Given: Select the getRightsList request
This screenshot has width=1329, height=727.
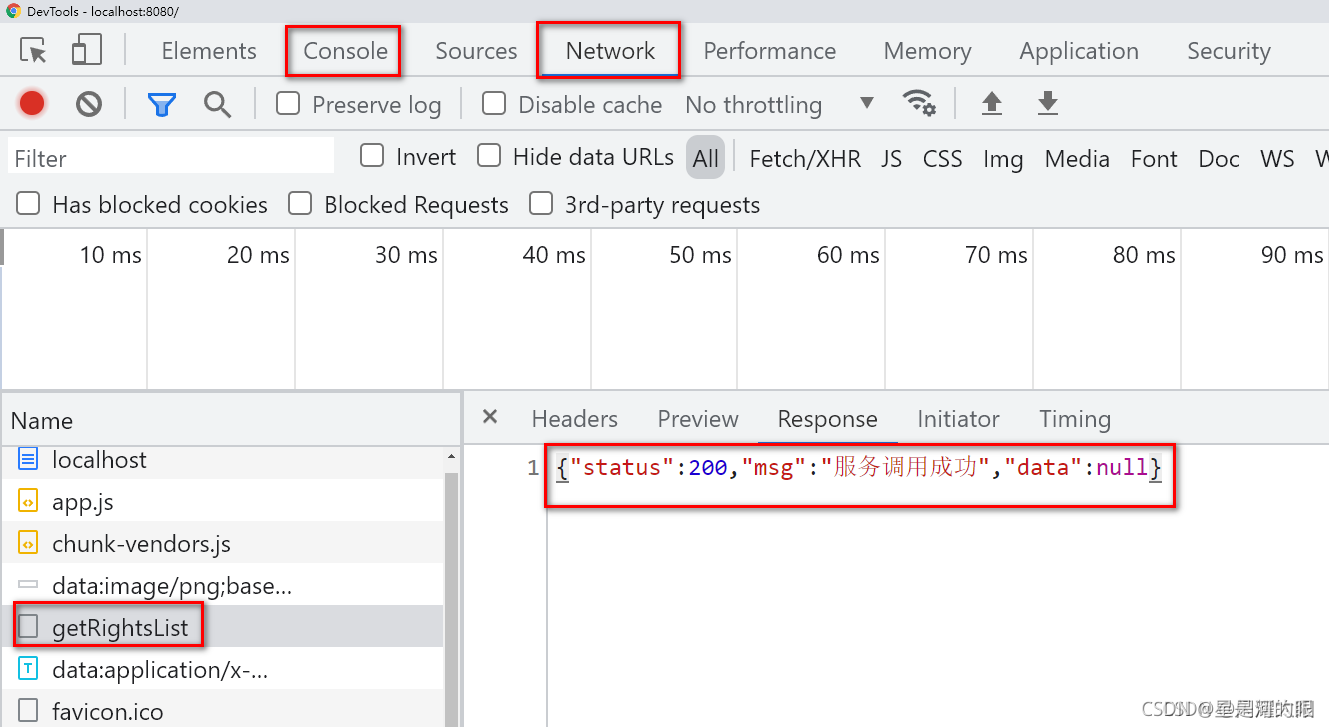Looking at the screenshot, I should pyautogui.click(x=222, y=627).
